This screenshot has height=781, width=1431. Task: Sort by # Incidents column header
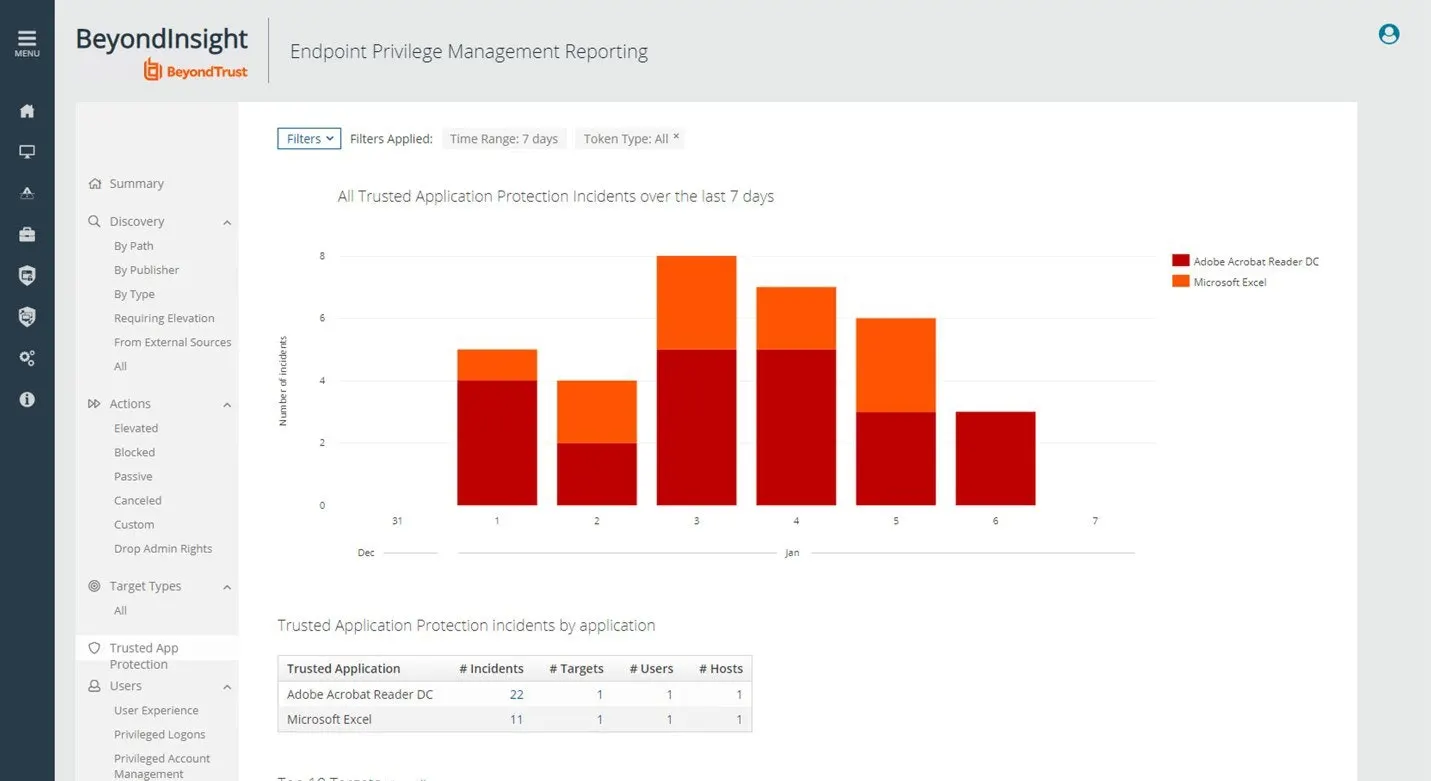pyautogui.click(x=491, y=669)
